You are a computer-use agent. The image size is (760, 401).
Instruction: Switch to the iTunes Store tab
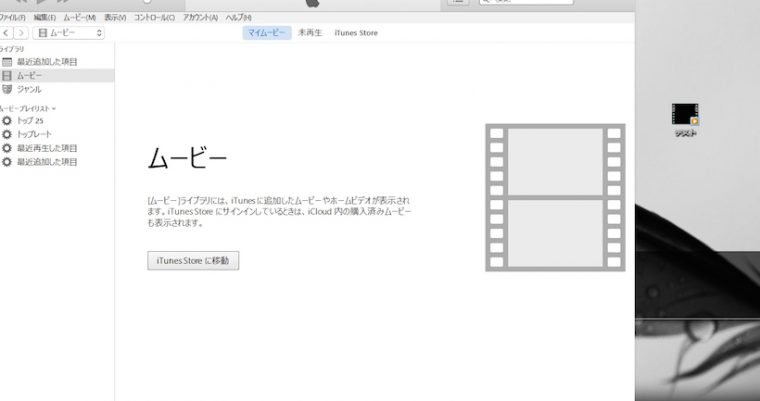[x=356, y=33]
